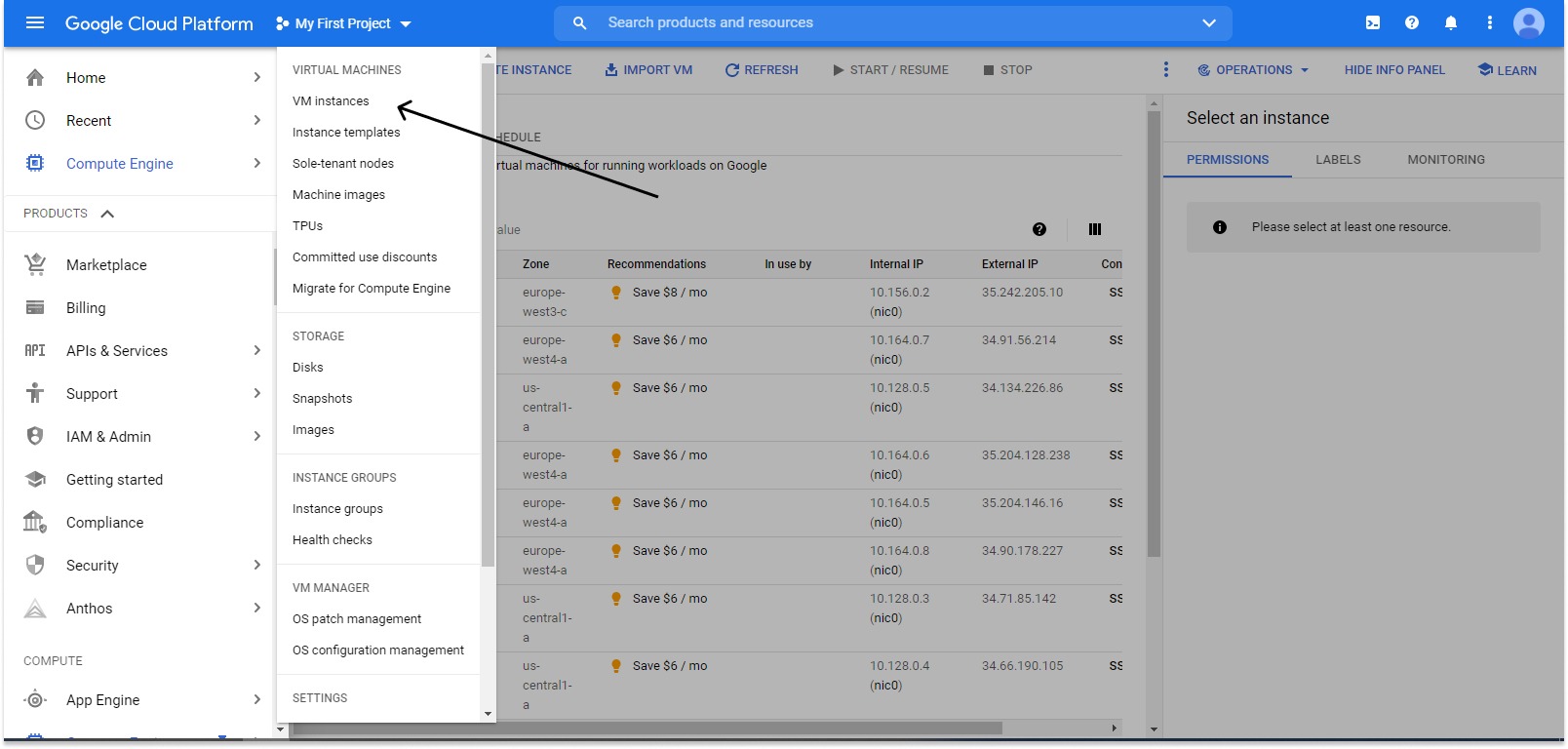This screenshot has height=749, width=1568.
Task: Expand the APIs & Services chevron
Action: (256, 350)
